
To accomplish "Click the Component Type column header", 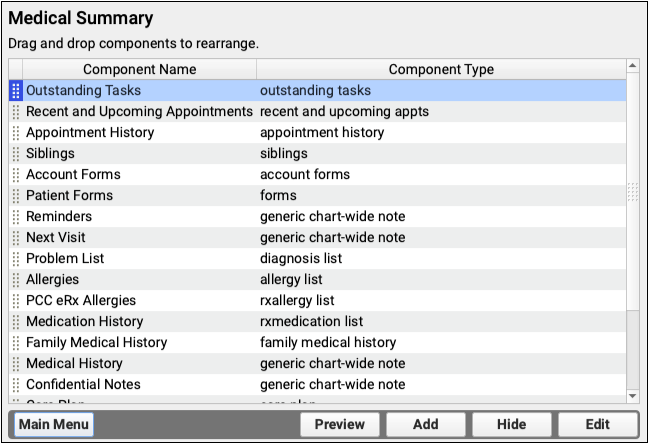I will (440, 69).
